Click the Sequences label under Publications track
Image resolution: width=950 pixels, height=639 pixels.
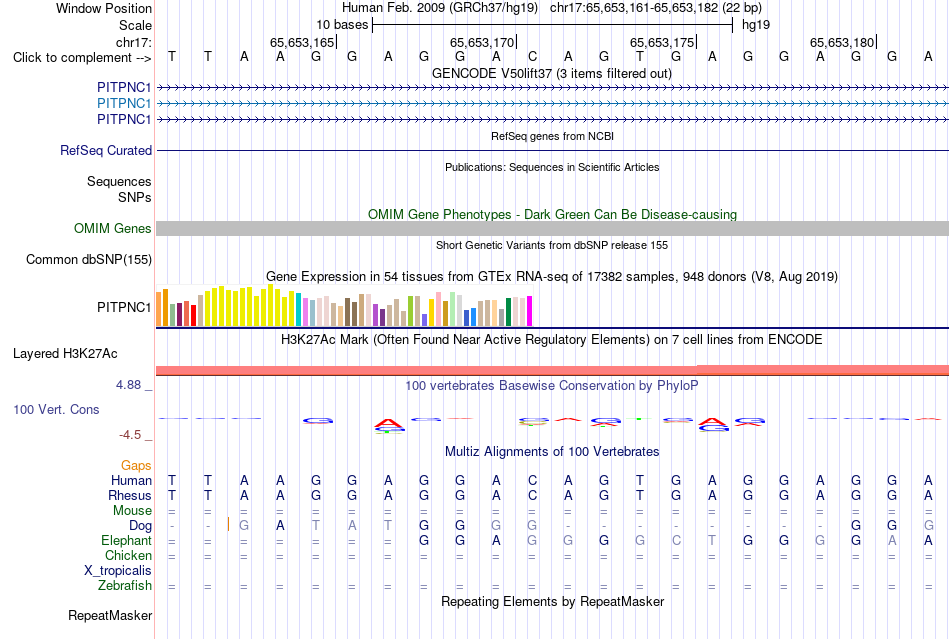[x=119, y=182]
